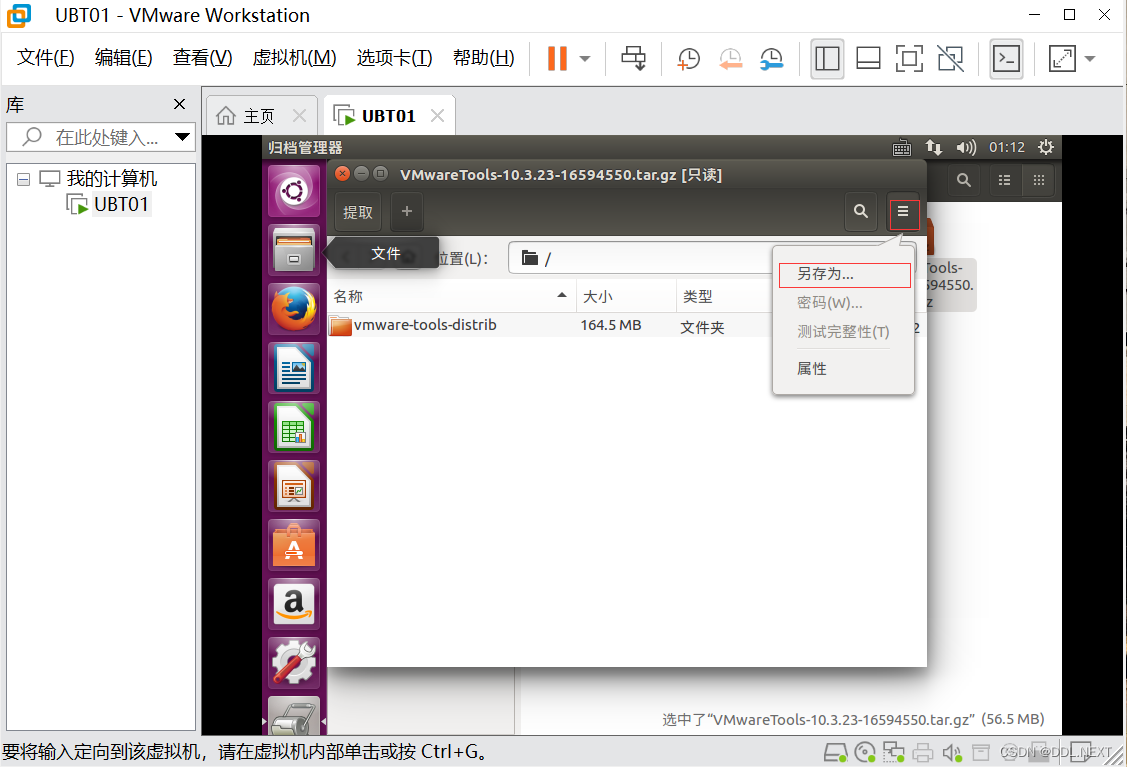Launch LibreOffice Impress from the dock
This screenshot has height=767, width=1127.
(x=294, y=485)
